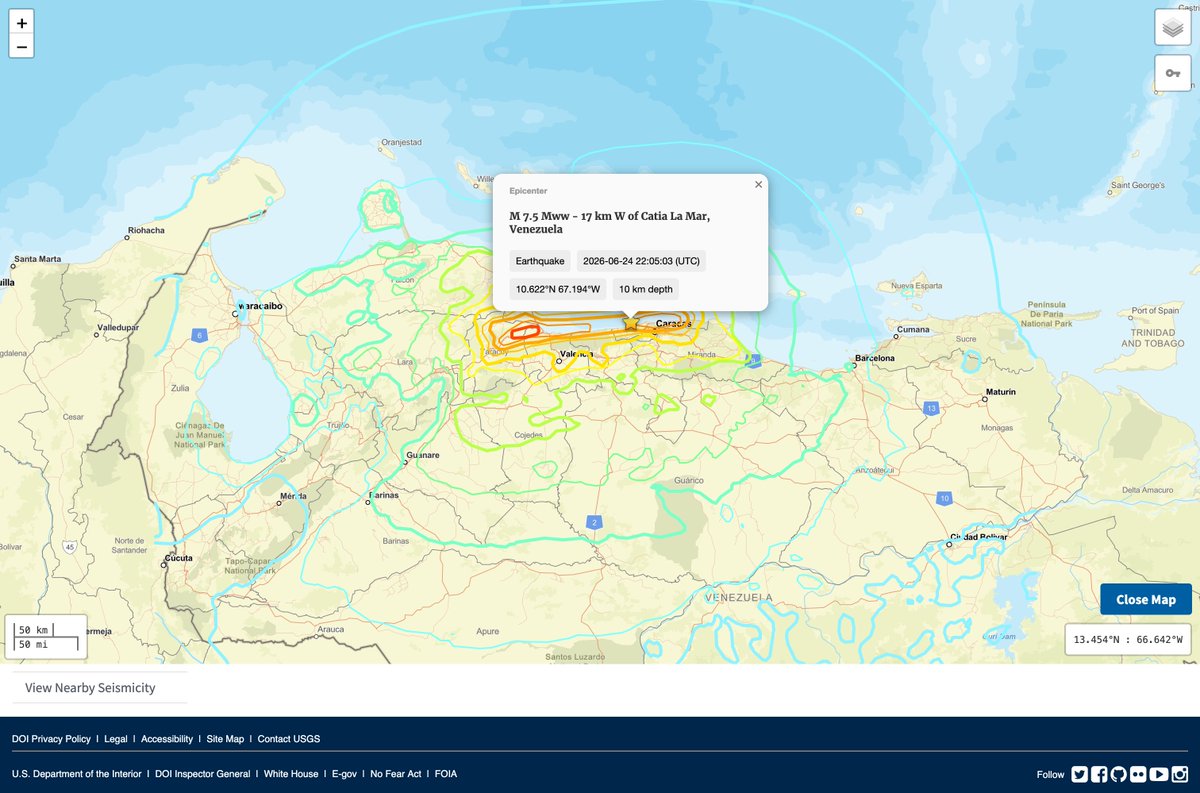Zoom out with the minus button
The height and width of the screenshot is (793, 1200).
pos(21,46)
